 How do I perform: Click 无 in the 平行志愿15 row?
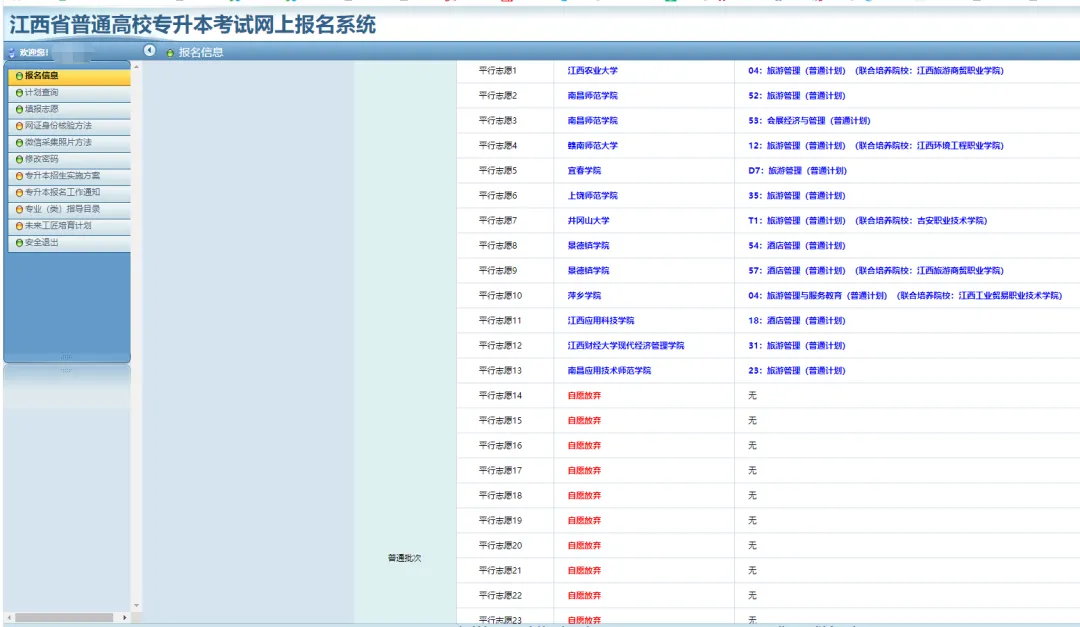tap(752, 420)
